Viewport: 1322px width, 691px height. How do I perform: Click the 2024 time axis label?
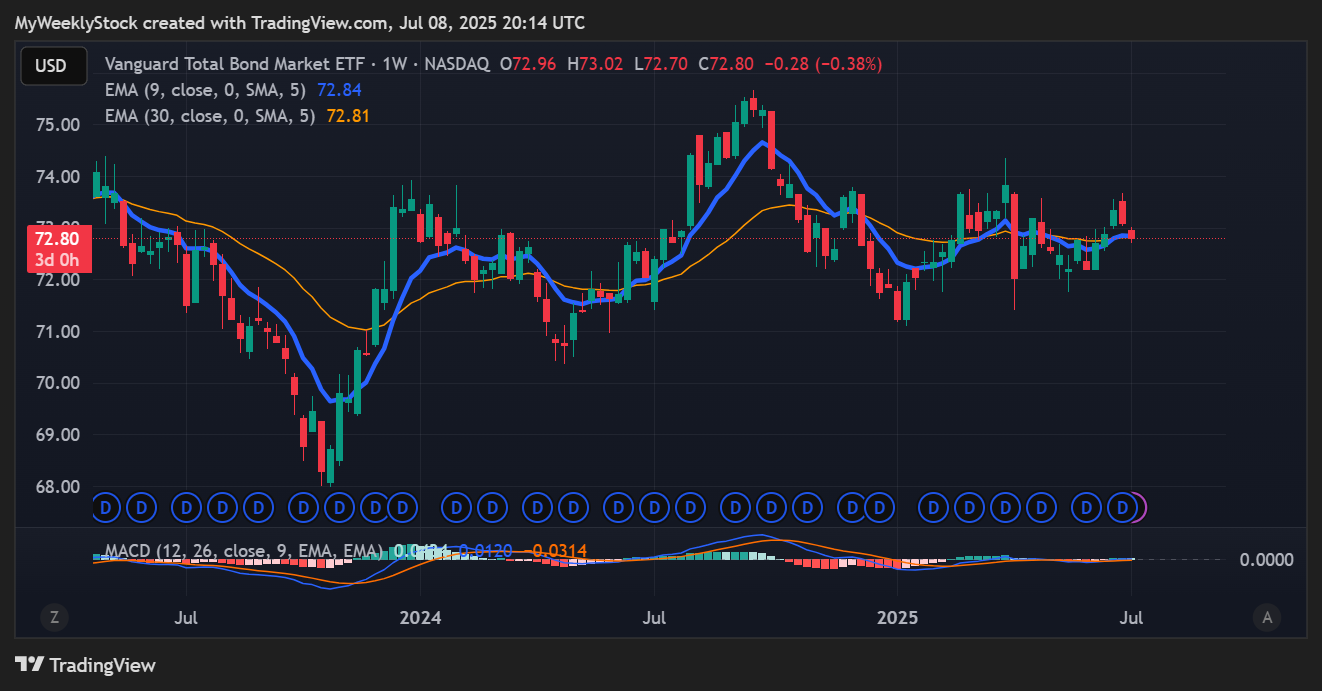tap(420, 617)
